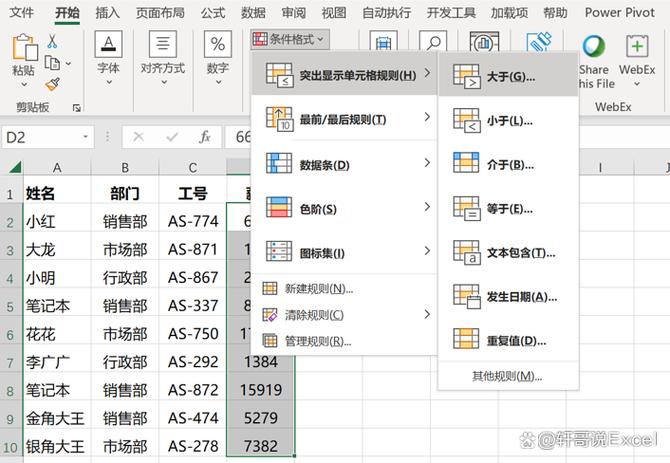This screenshot has height=463, width=670.
Task: Expand the paste options arrow under 粘贴
Action: 24,85
